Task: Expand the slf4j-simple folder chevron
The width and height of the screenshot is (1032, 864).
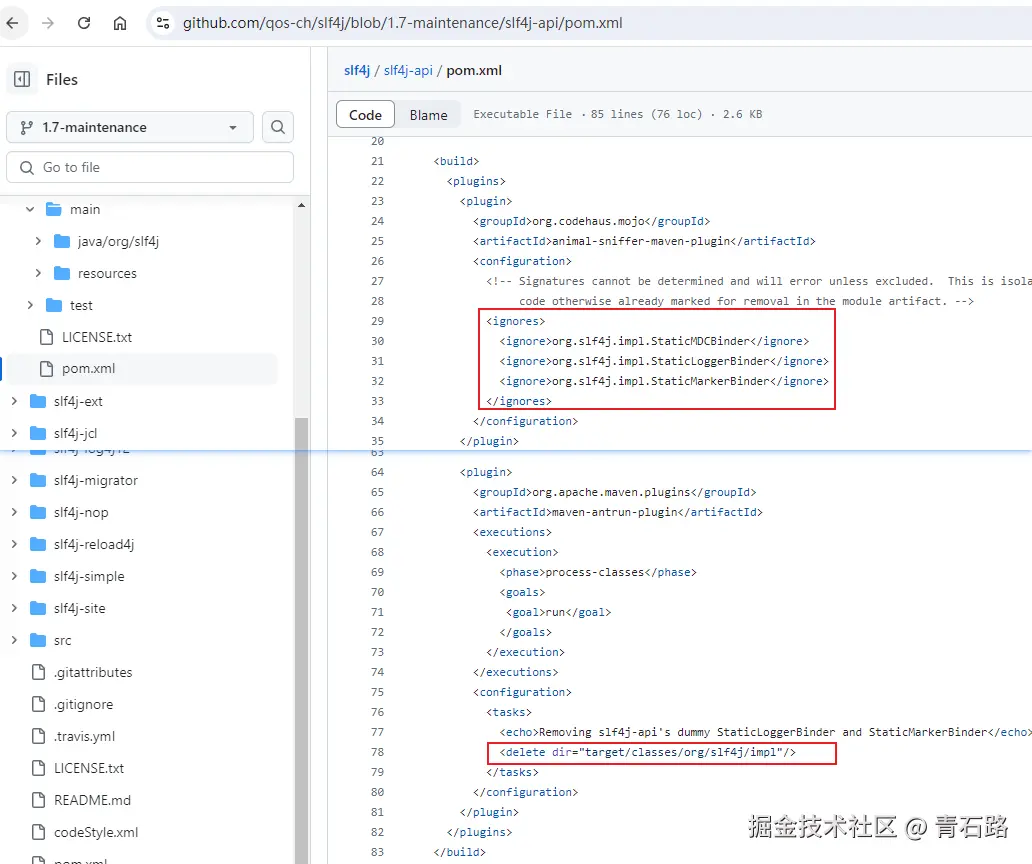Action: click(14, 576)
